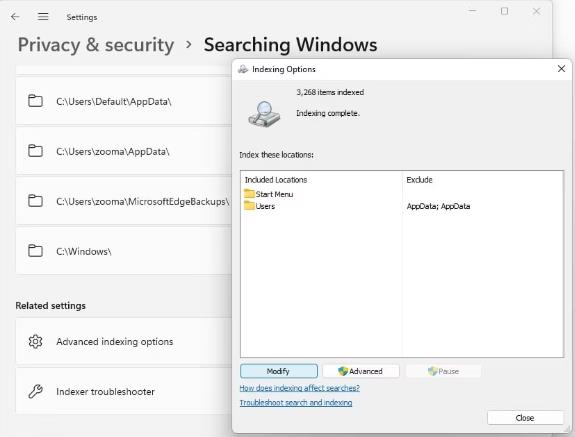Select folder icon for C:\Users\Default\AppData\
This screenshot has height=437, width=575.
pyautogui.click(x=35, y=101)
